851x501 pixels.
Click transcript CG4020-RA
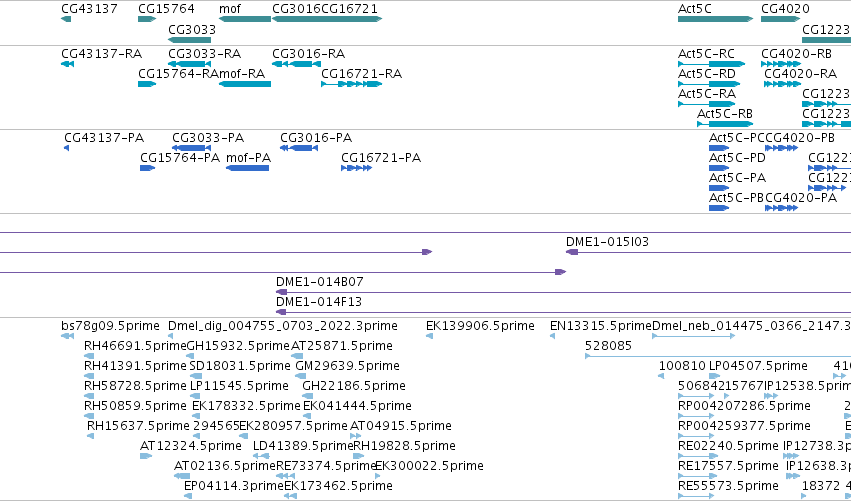click(x=782, y=84)
